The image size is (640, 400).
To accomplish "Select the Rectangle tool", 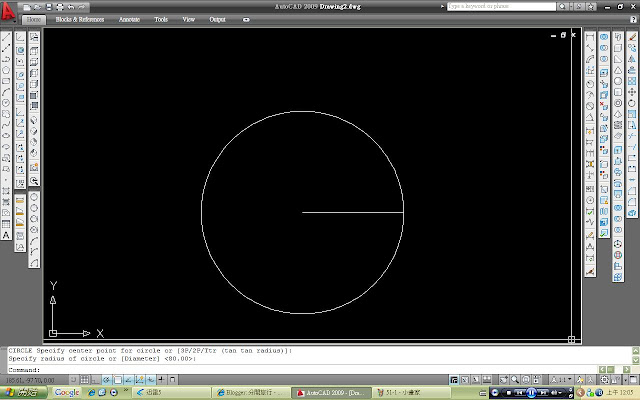I will coord(6,81).
